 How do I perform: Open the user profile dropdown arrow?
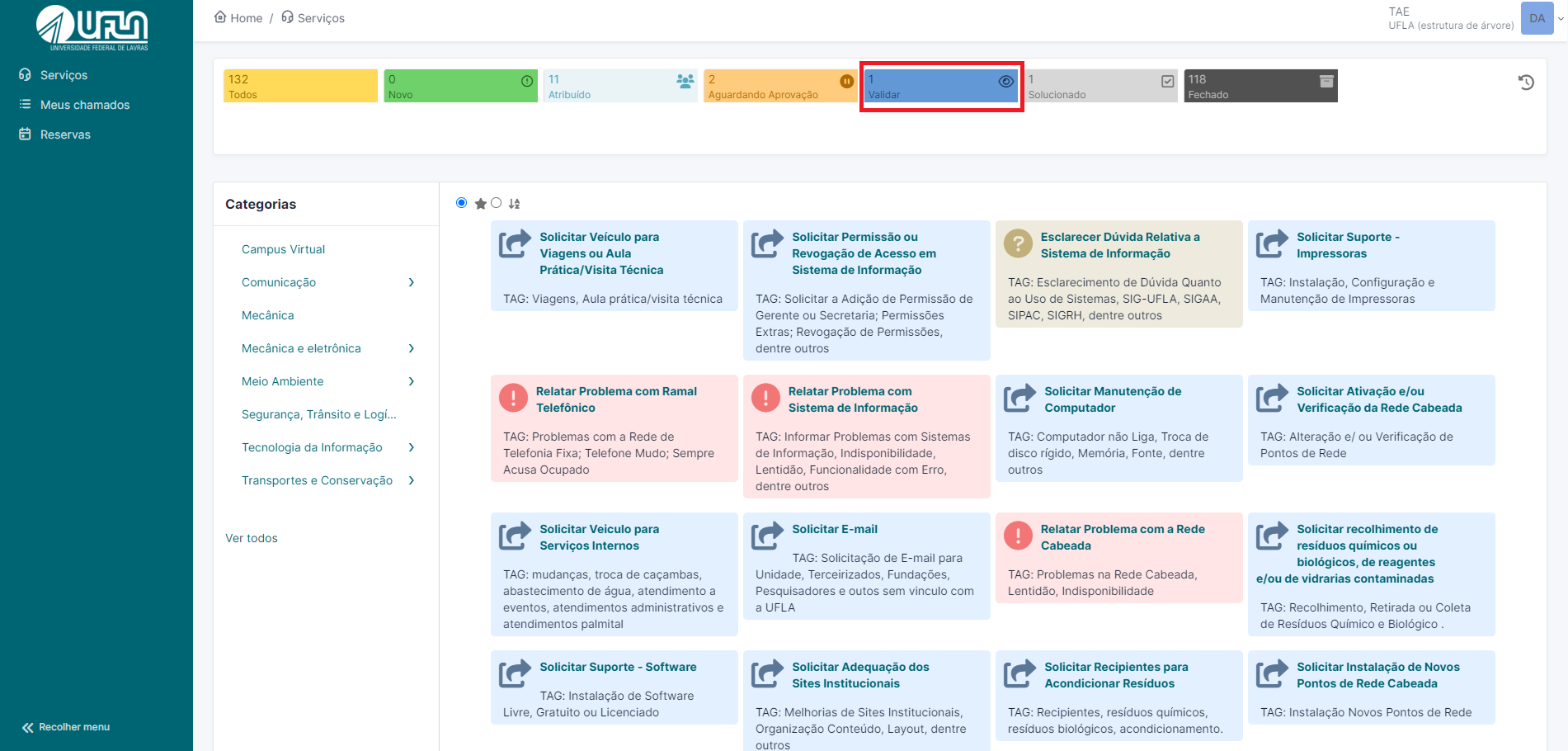1561,18
